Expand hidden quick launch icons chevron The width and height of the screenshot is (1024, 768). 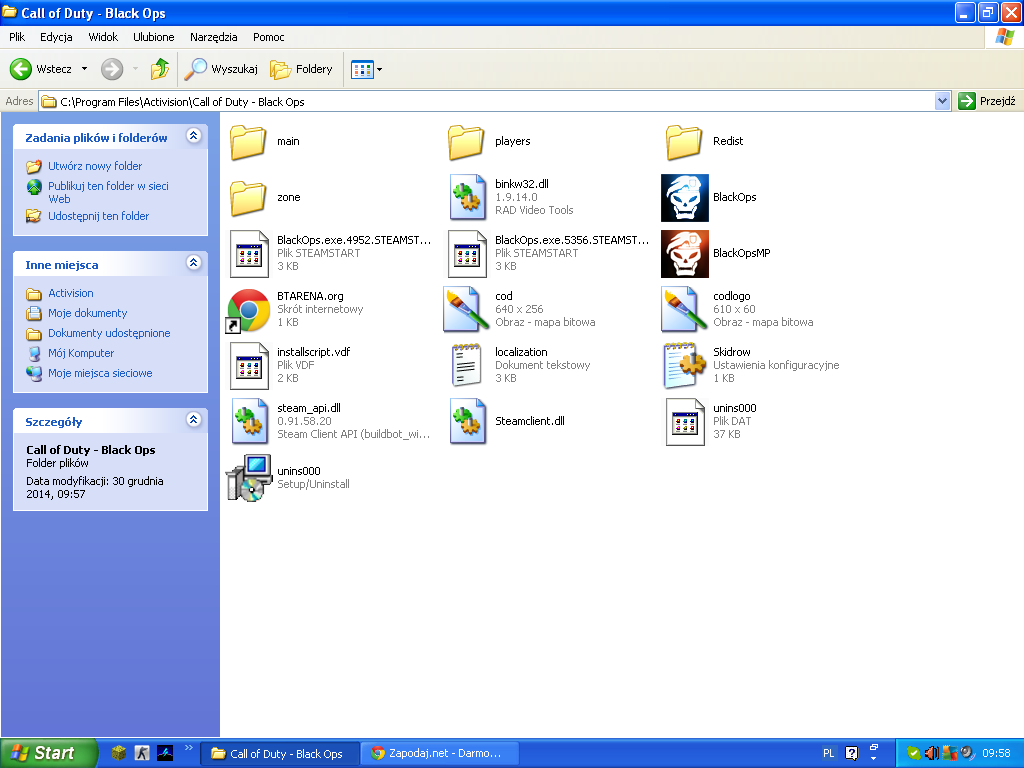click(189, 748)
